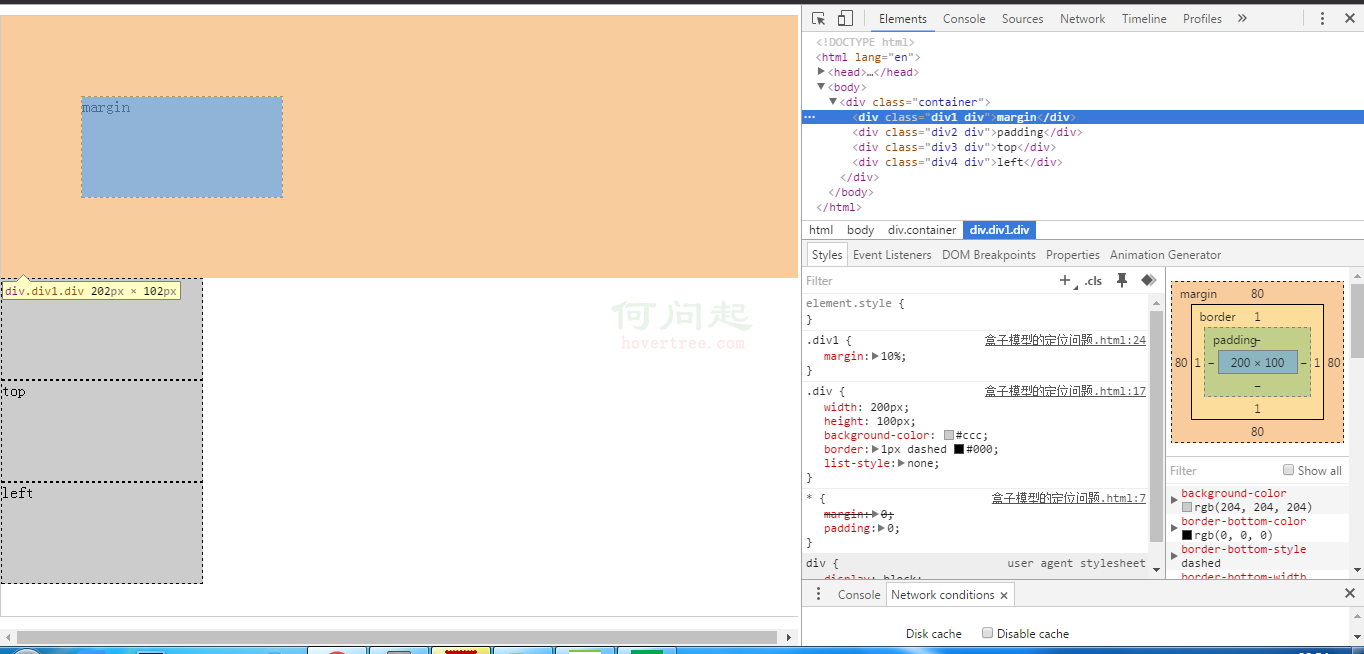
Task: Toggle the .cls element classes pane
Action: [1094, 281]
